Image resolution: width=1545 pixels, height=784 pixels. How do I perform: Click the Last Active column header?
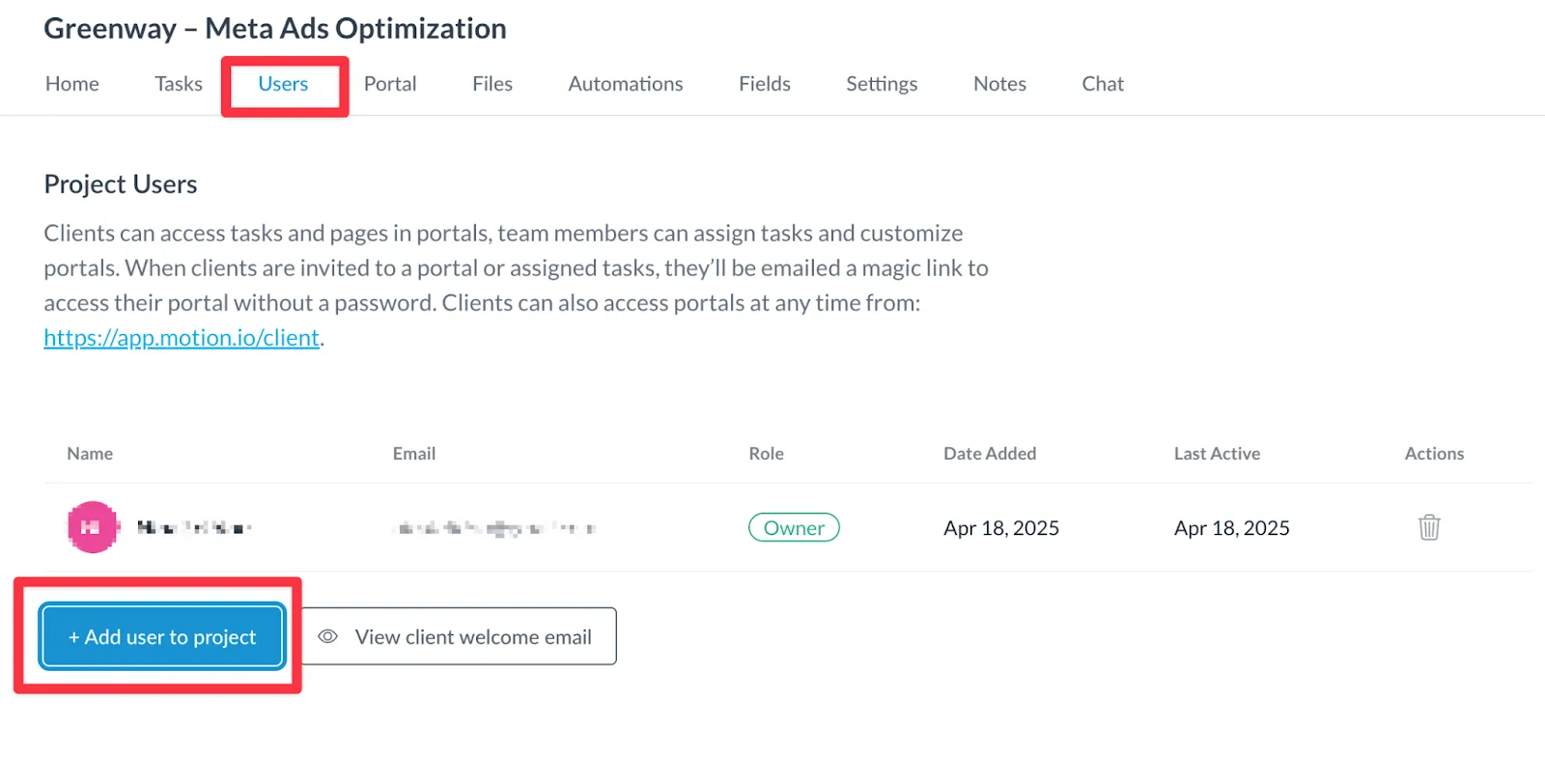[1217, 454]
